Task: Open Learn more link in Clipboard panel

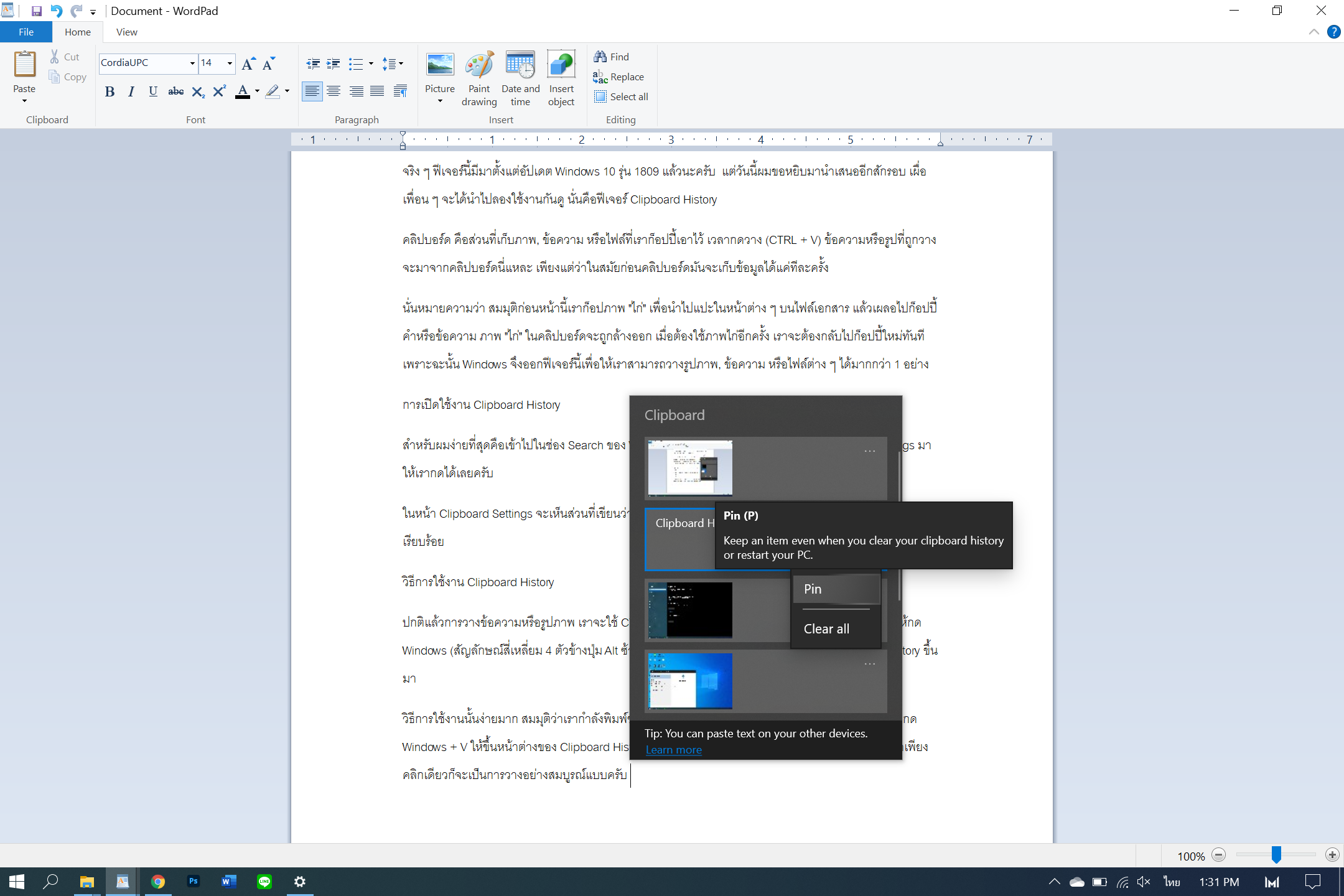Action: click(x=673, y=750)
